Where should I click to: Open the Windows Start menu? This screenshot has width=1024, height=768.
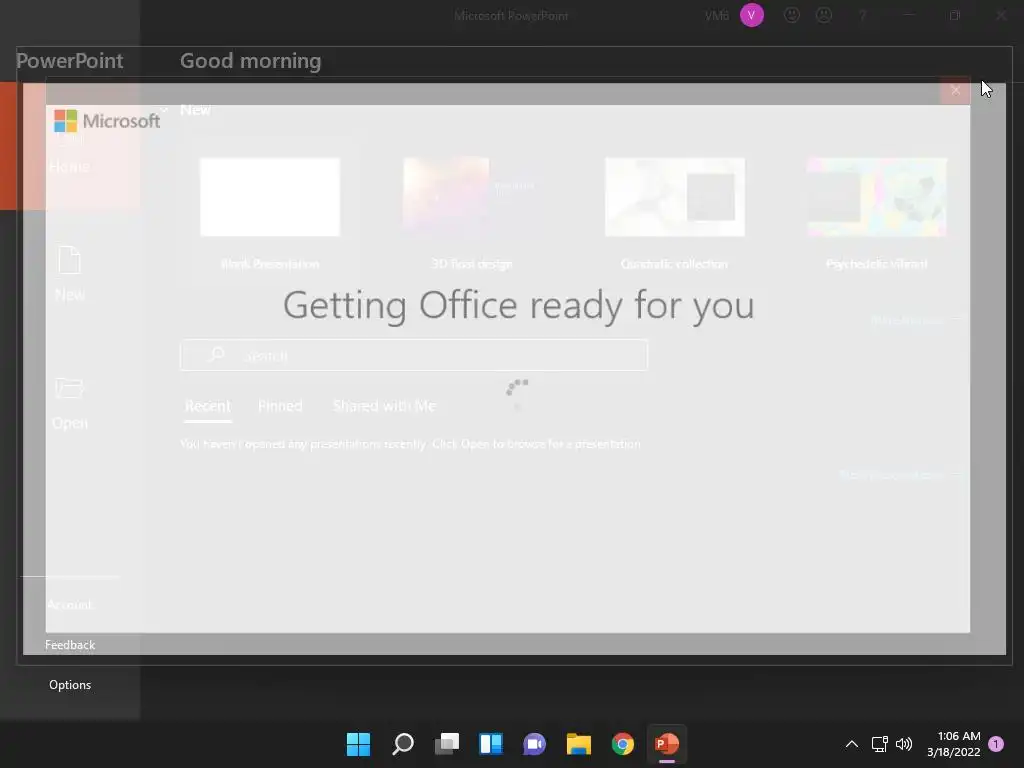click(x=358, y=744)
